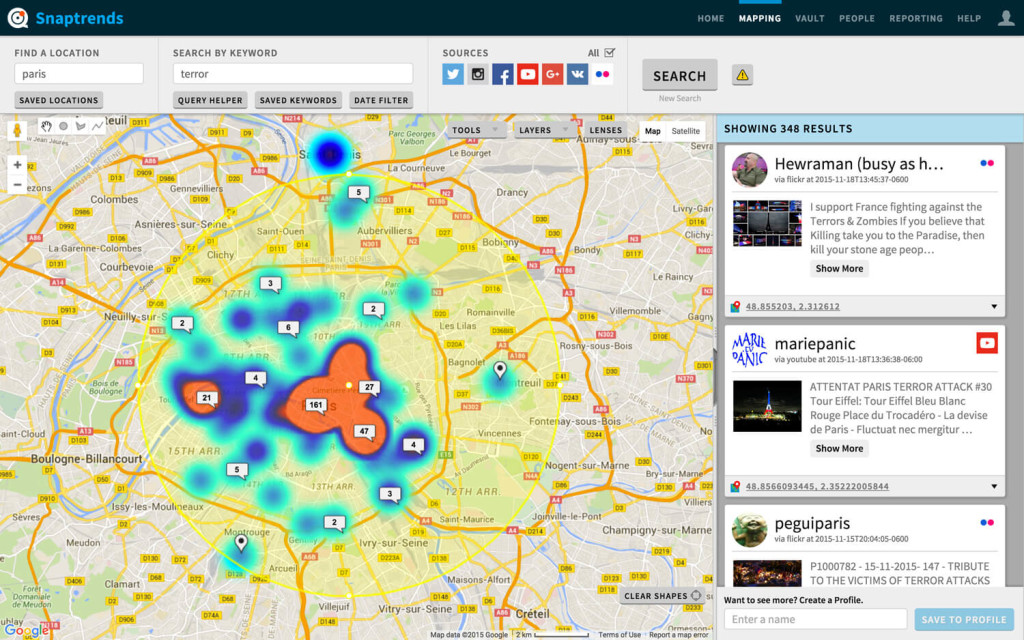This screenshot has height=640, width=1024.
Task: Open the People menu
Action: 857,18
